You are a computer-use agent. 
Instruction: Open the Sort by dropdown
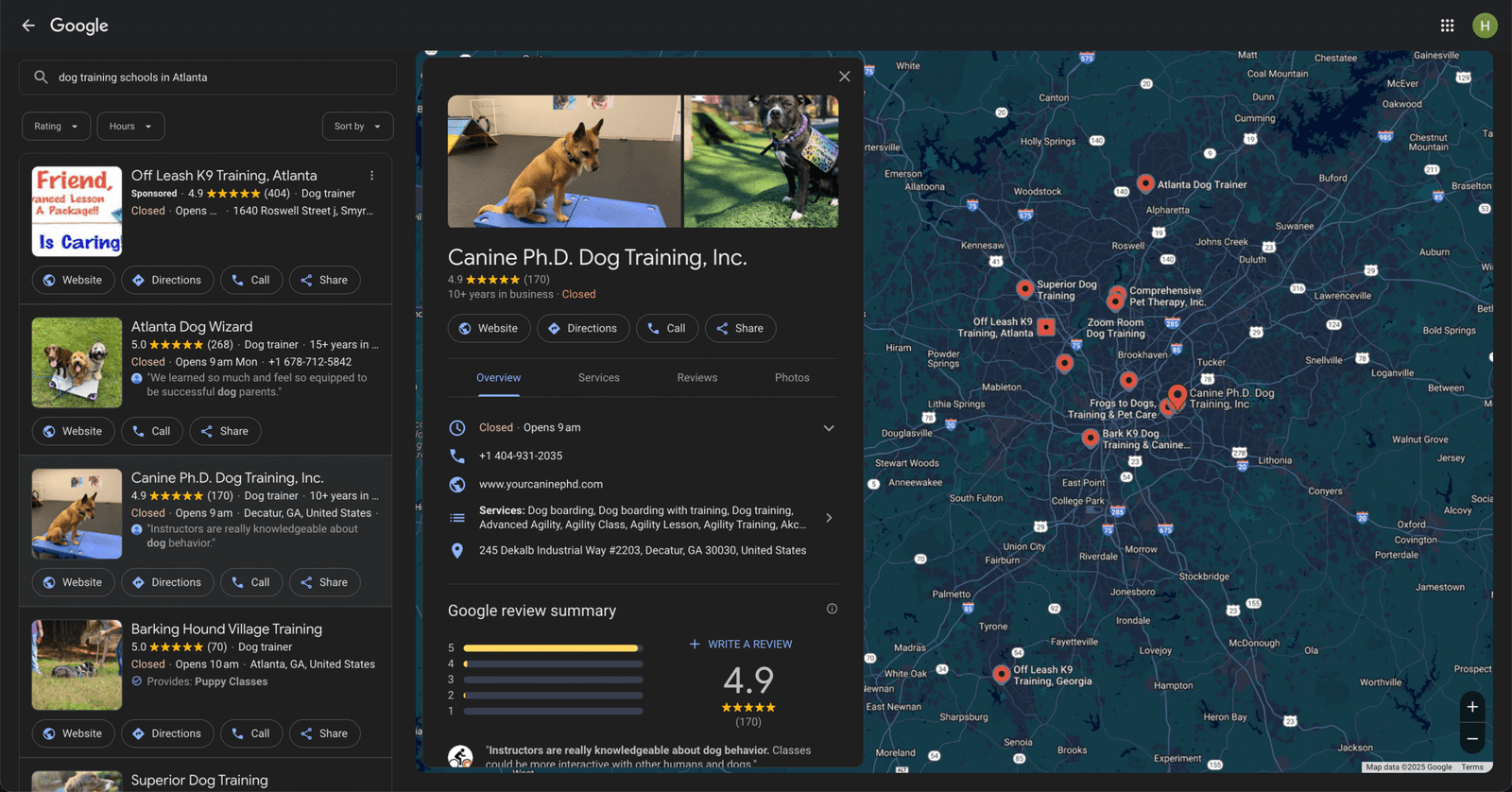coord(358,127)
